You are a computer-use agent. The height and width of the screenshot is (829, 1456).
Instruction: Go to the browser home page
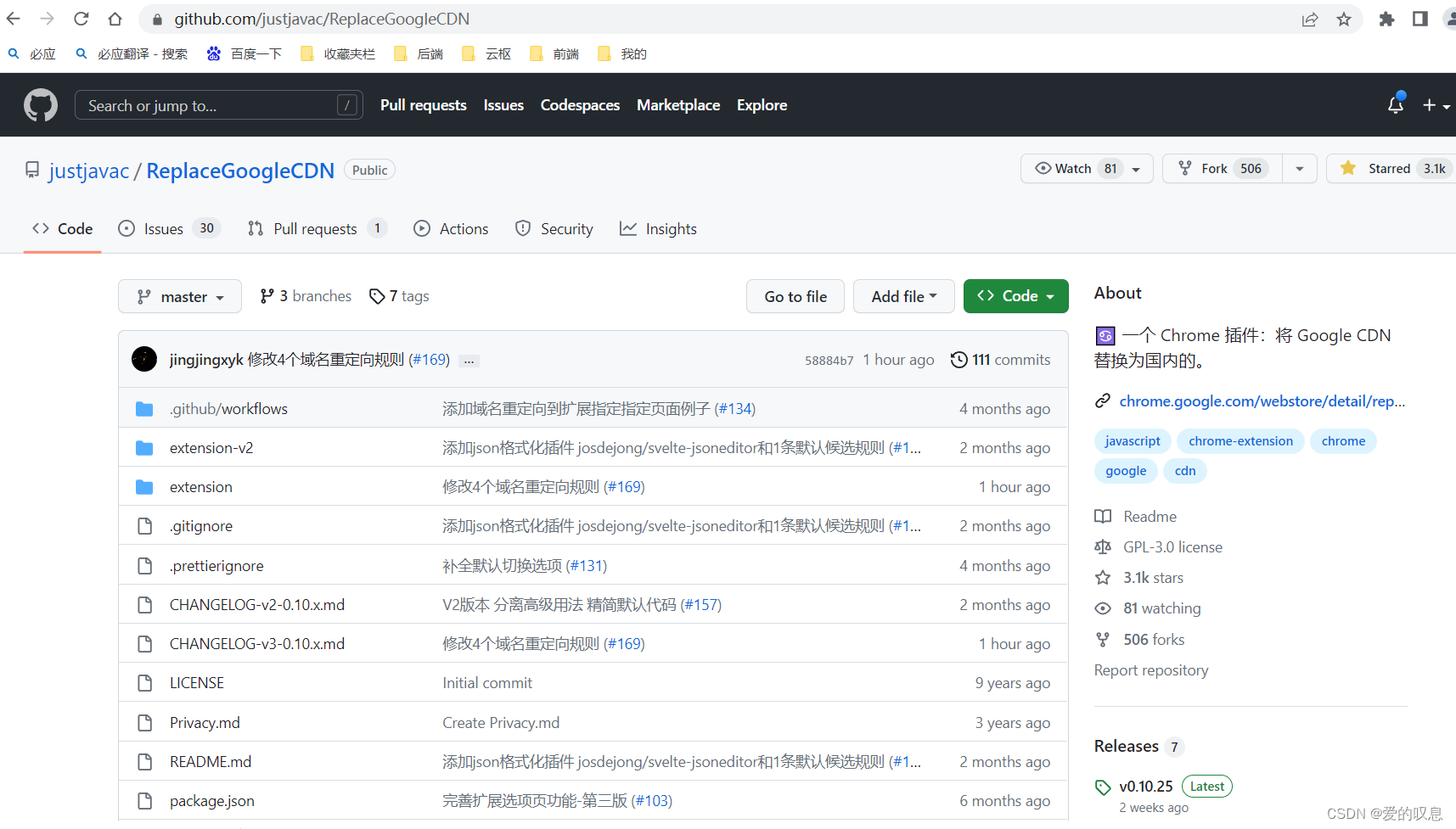(115, 19)
